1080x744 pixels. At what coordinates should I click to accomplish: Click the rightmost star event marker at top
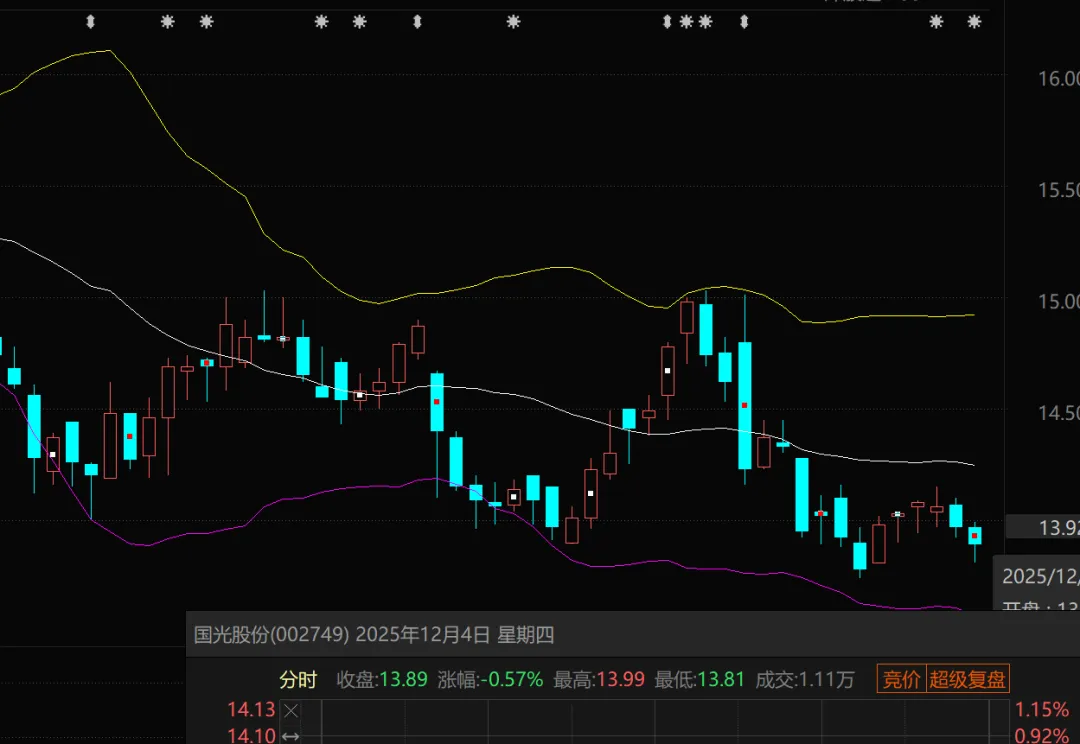tap(974, 21)
